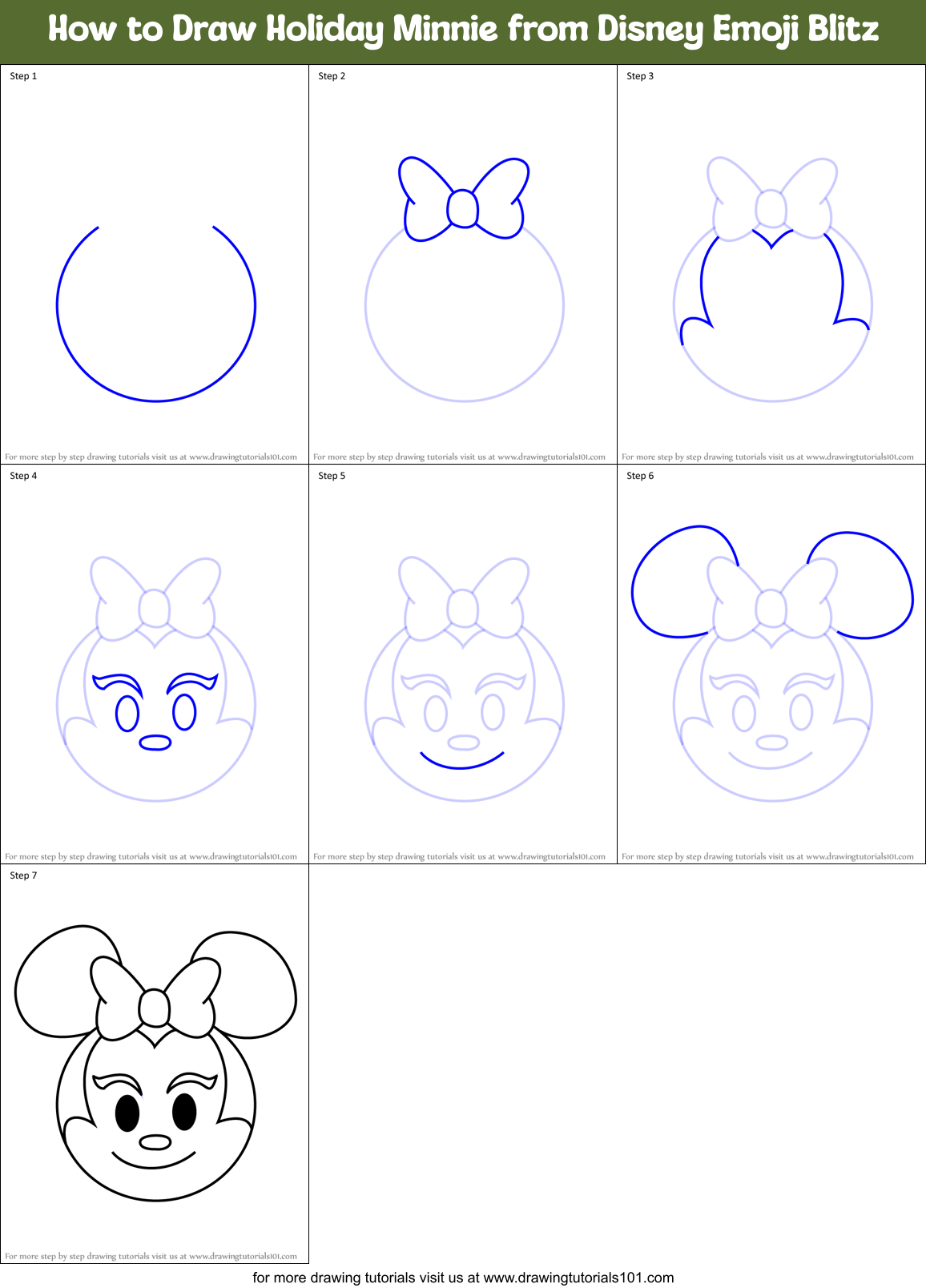Select the Step 6 label
This screenshot has width=926, height=1288.
coord(640,476)
